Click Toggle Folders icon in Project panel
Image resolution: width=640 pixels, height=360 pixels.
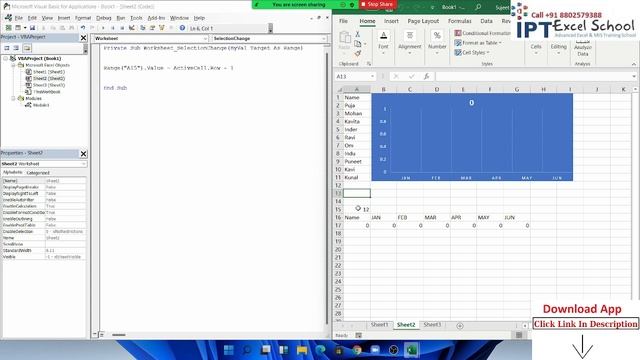[27, 48]
